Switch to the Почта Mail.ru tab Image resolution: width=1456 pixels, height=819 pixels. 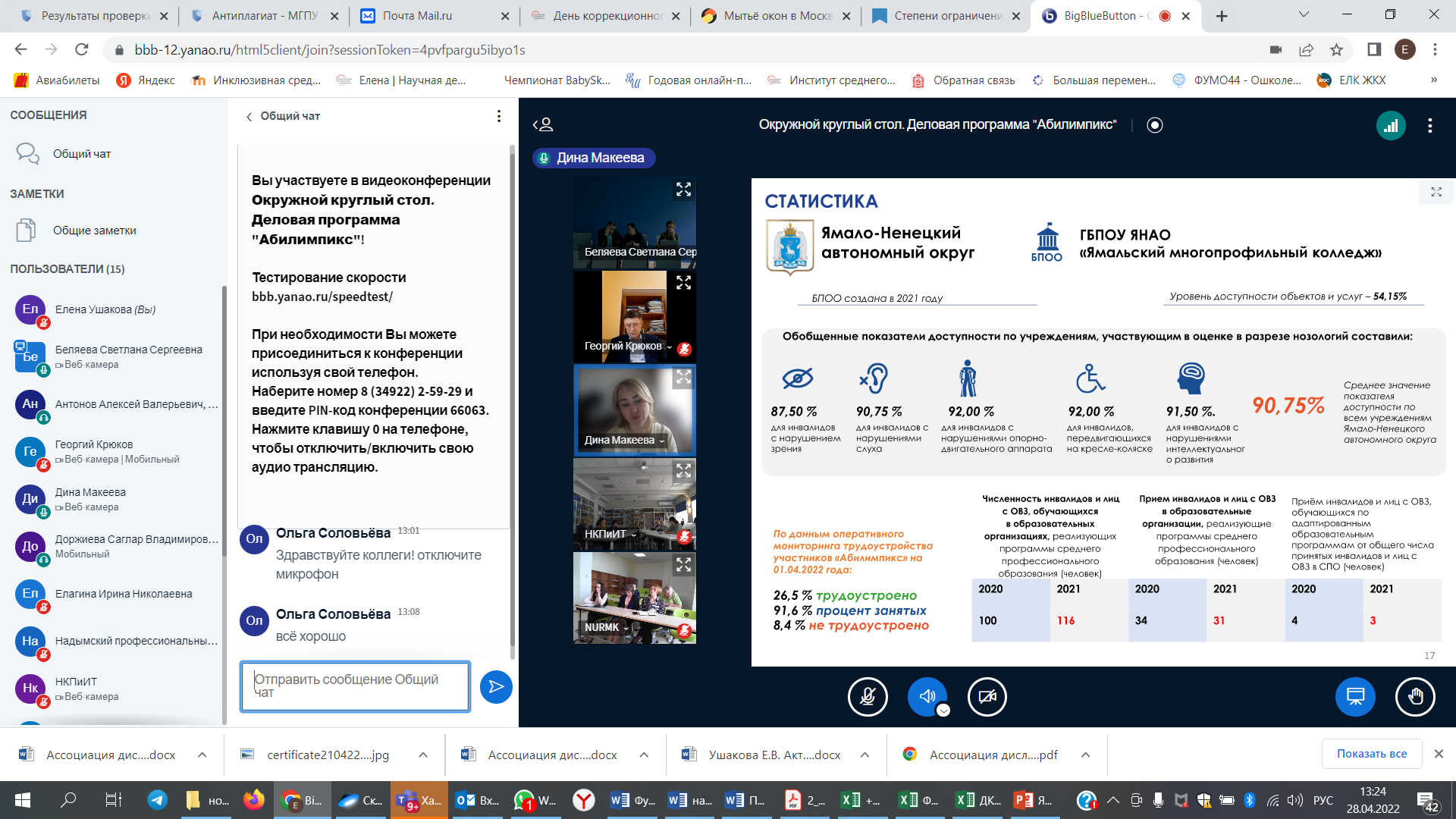point(417,15)
